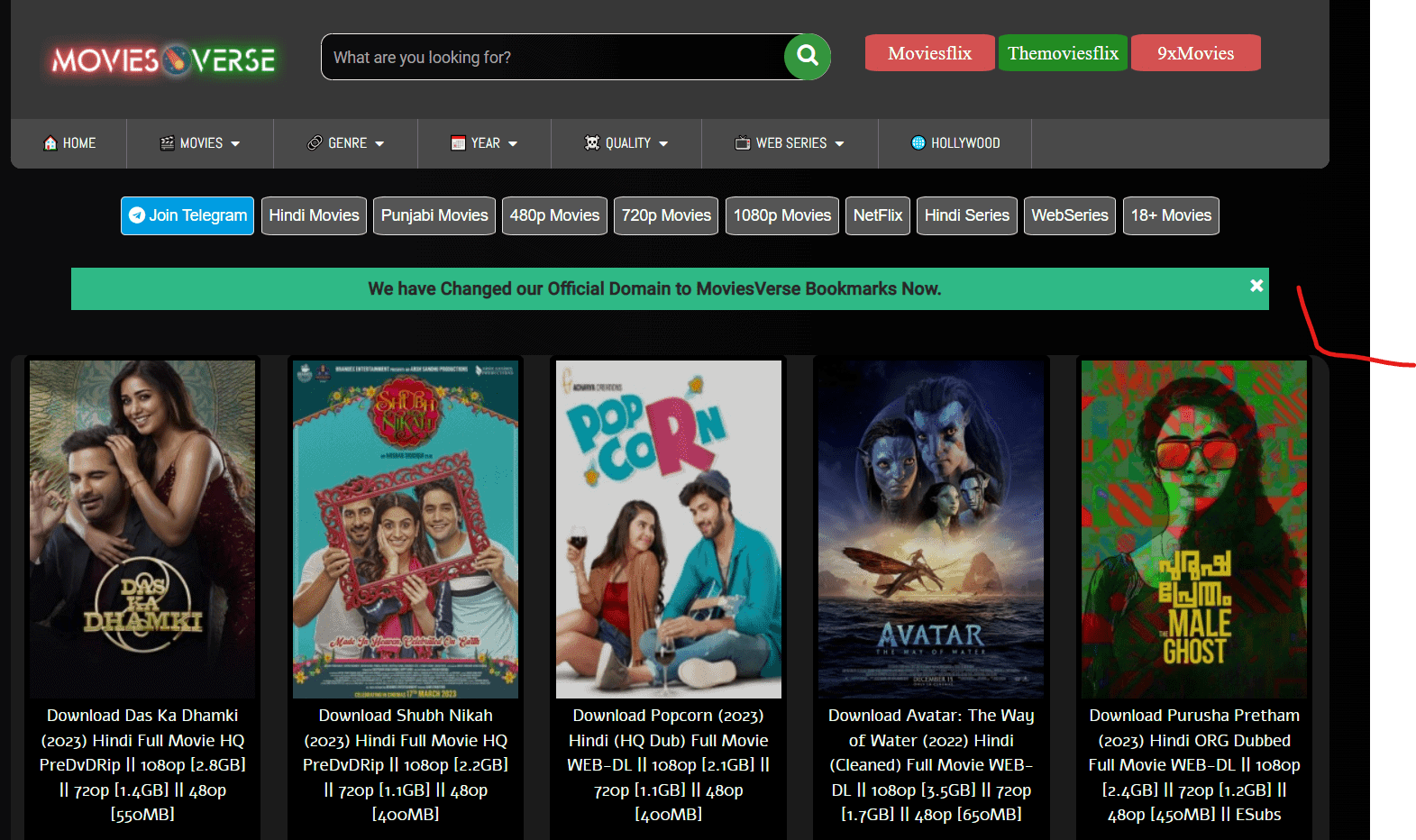Screen dimensions: 1416x840
Task: Expand the Genre dropdown arrow
Action: pyautogui.click(x=379, y=144)
